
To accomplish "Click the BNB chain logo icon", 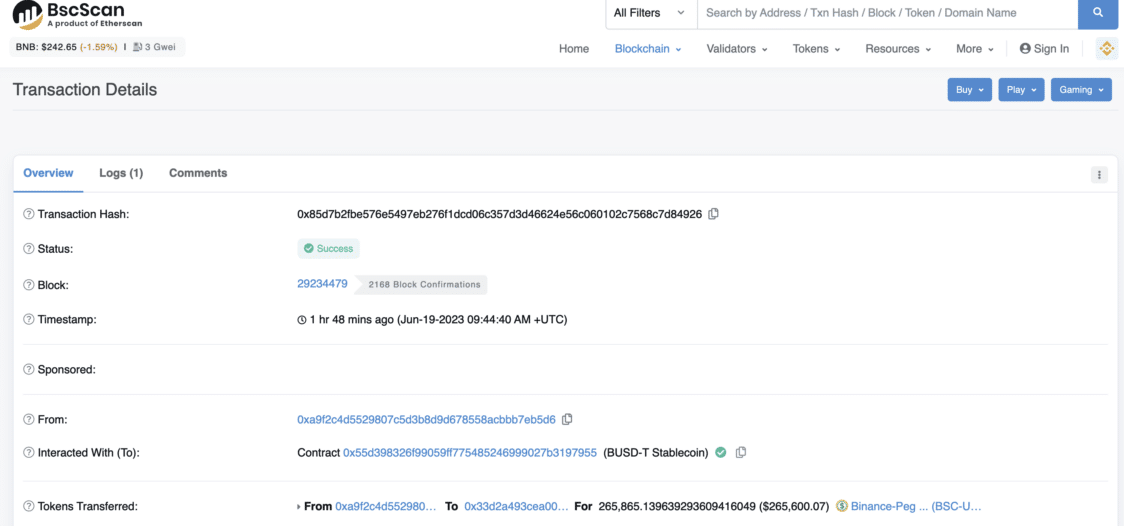I will point(1106,49).
